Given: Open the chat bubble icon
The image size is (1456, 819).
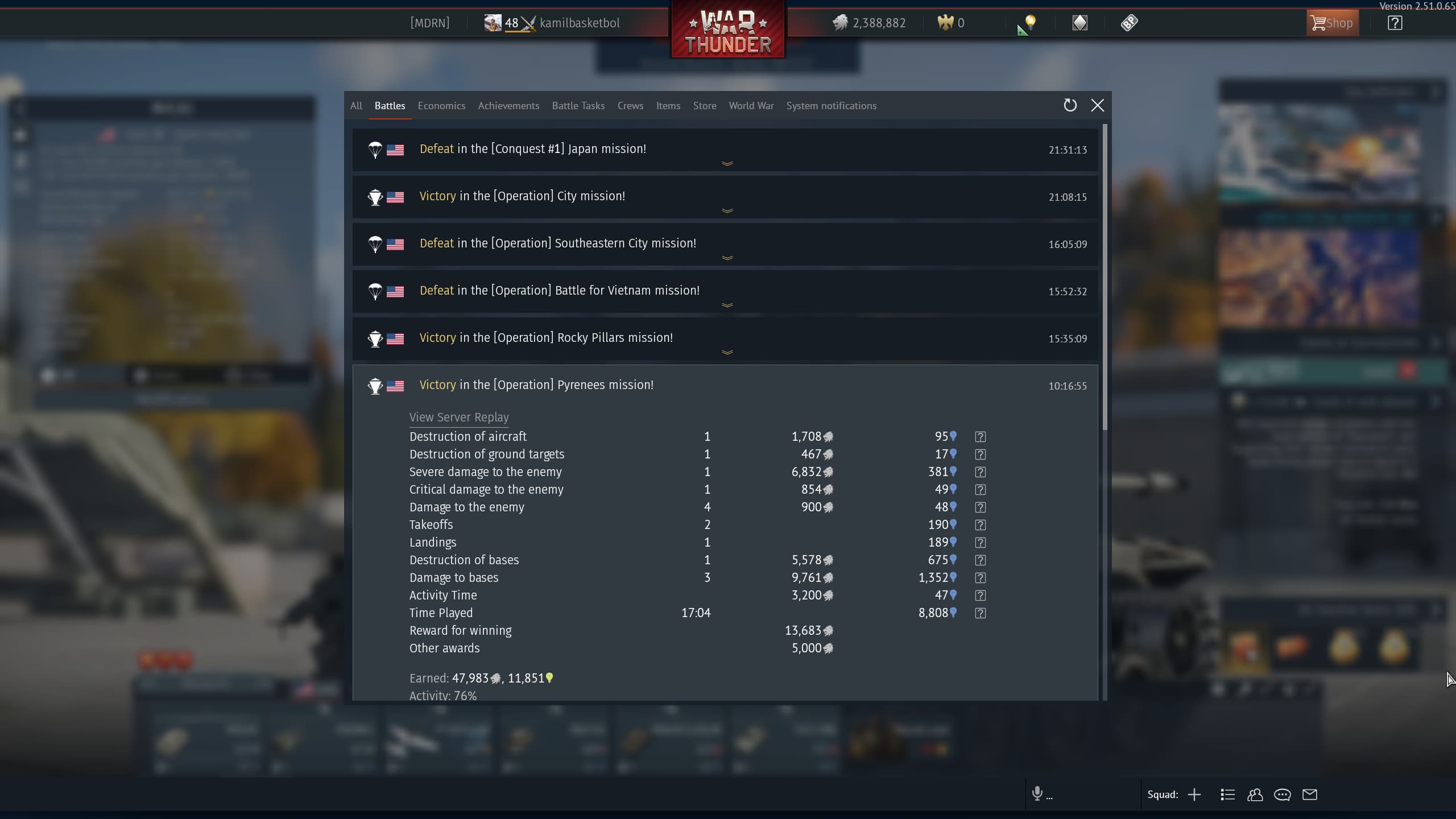Looking at the screenshot, I should (x=1282, y=795).
